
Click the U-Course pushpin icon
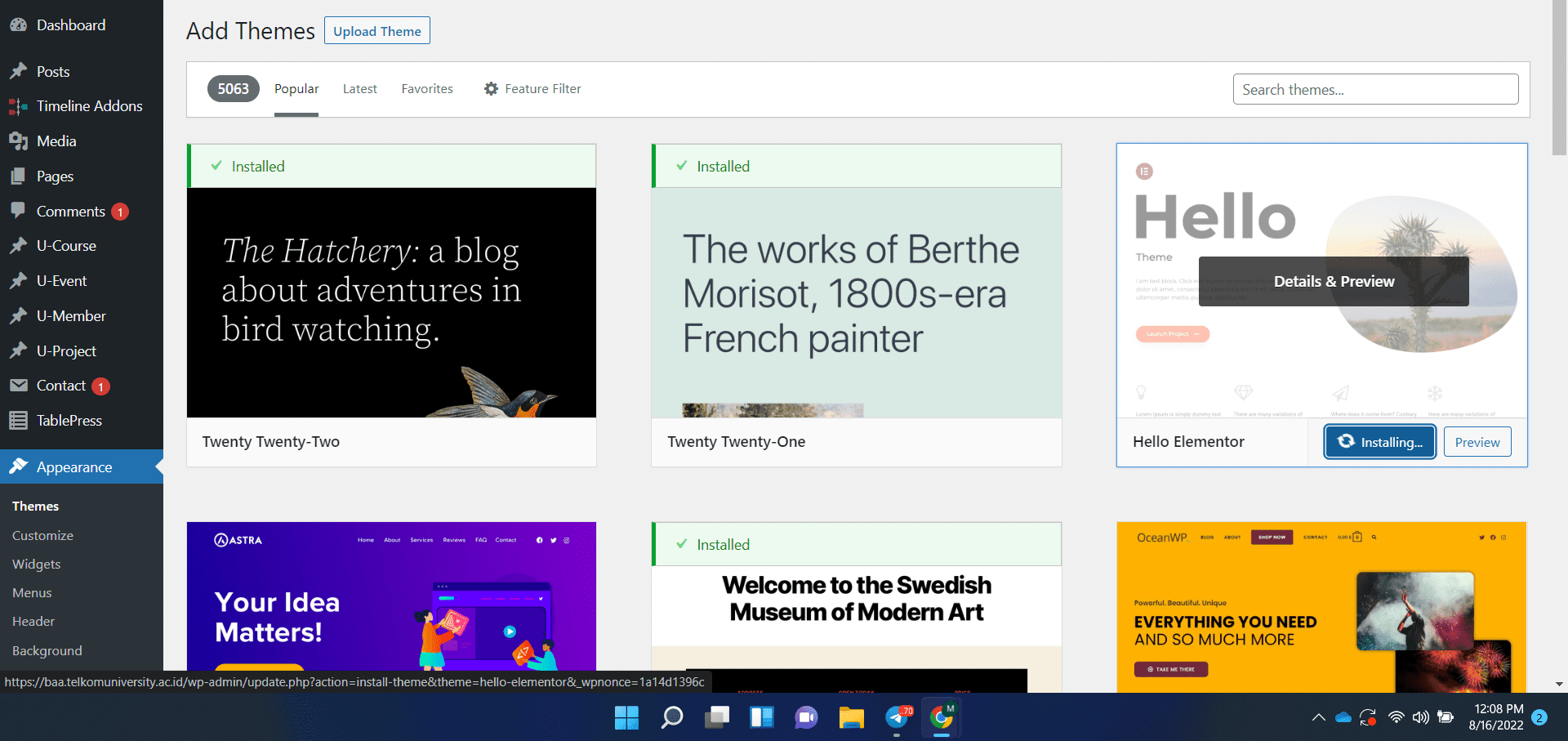point(18,246)
